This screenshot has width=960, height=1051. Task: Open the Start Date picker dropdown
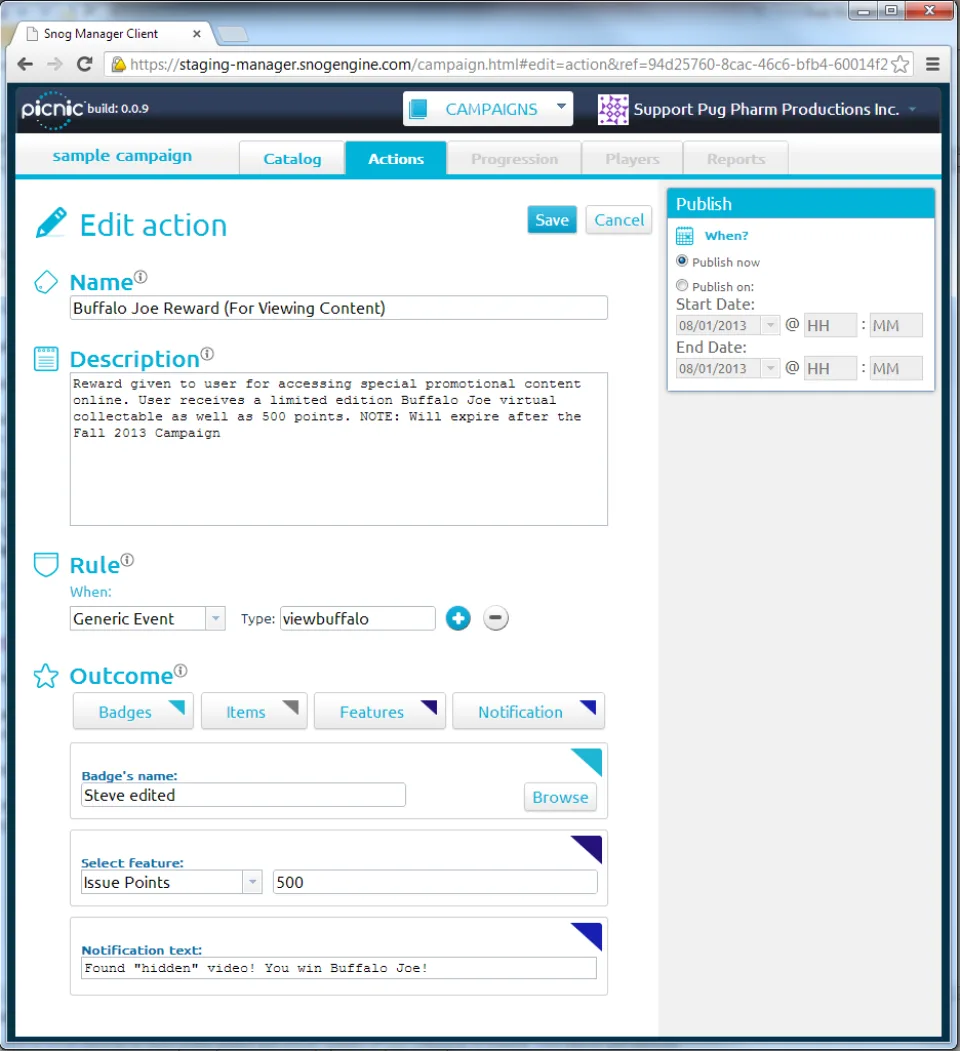(x=770, y=325)
